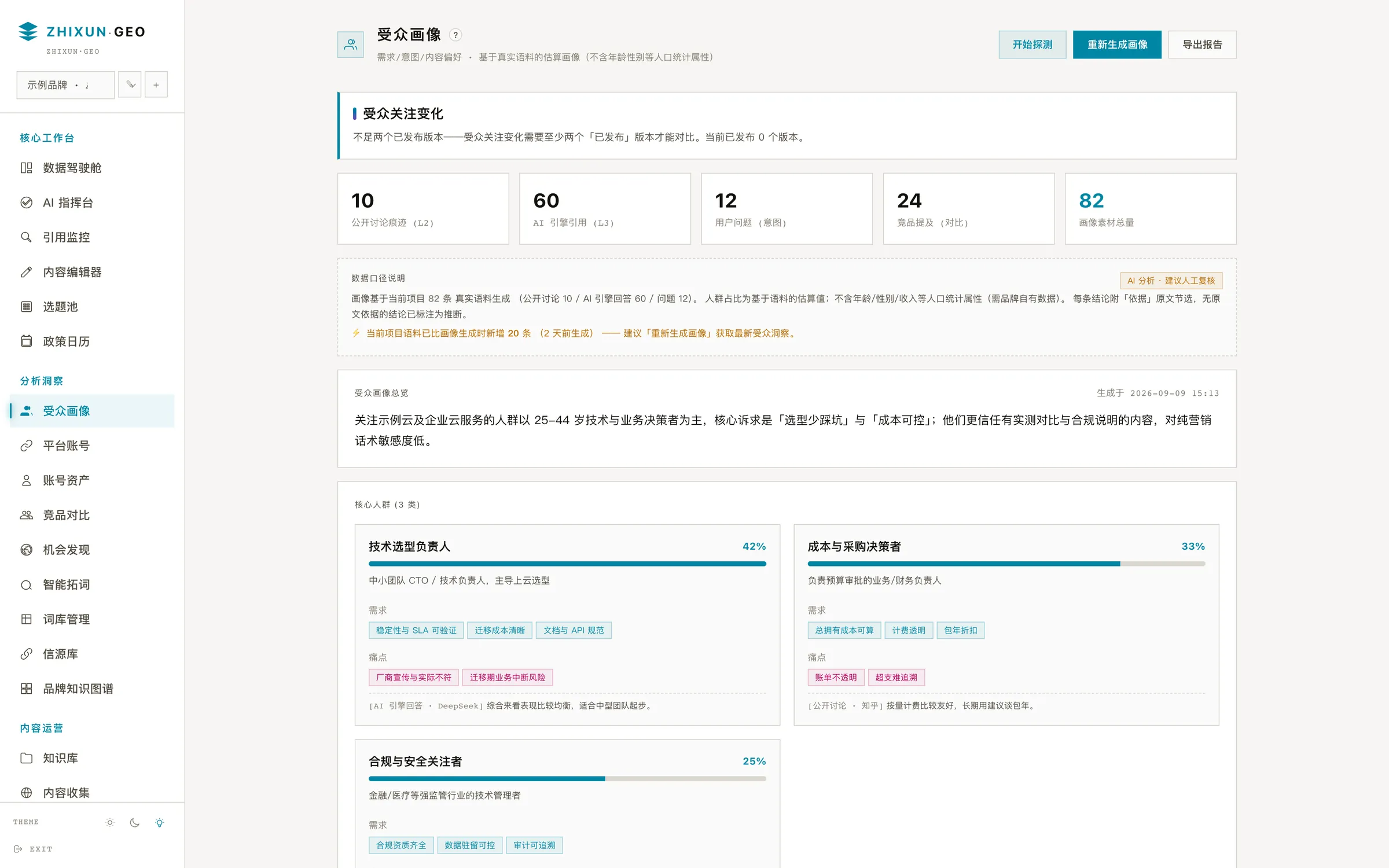This screenshot has height=868, width=1389.
Task: Click the 知识库 folder icon
Action: tap(27, 758)
